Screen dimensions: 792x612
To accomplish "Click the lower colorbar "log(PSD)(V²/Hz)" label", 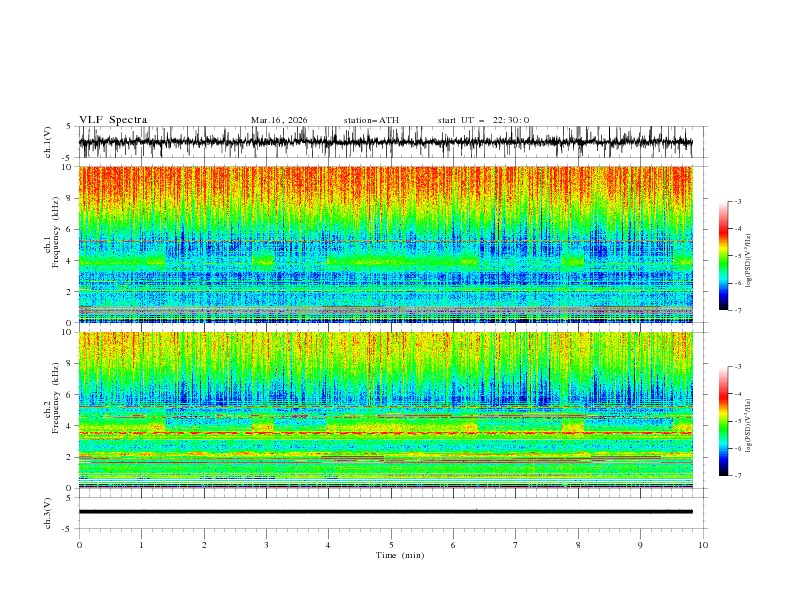I will pyautogui.click(x=748, y=426).
